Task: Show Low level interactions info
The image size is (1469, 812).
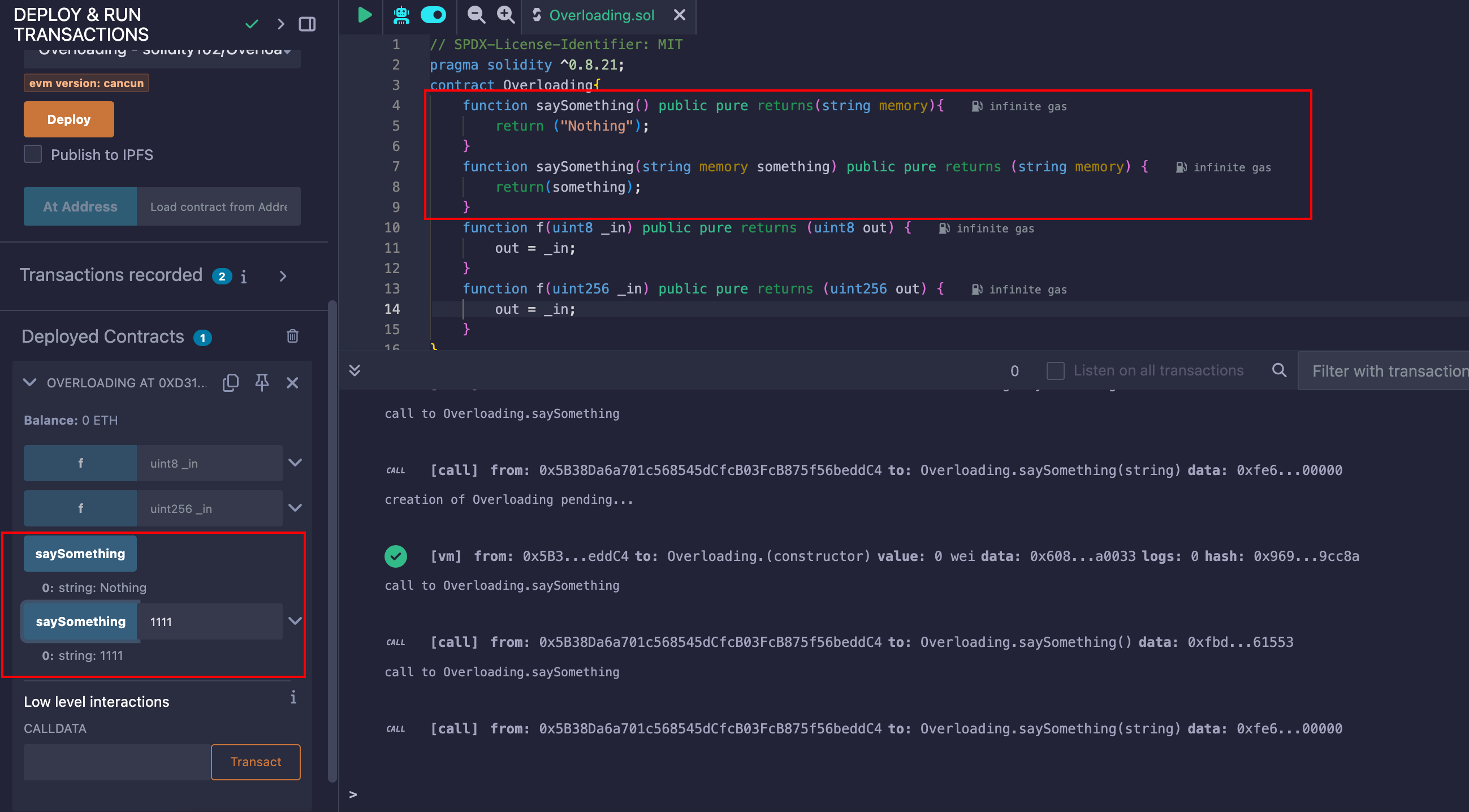Action: (293, 697)
